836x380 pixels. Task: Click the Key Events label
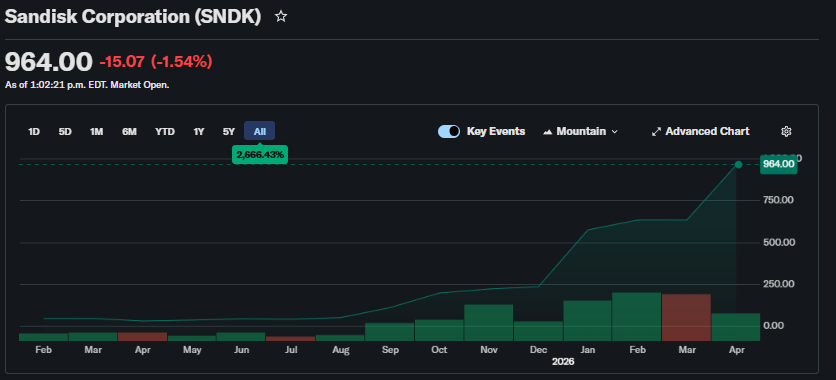point(496,131)
